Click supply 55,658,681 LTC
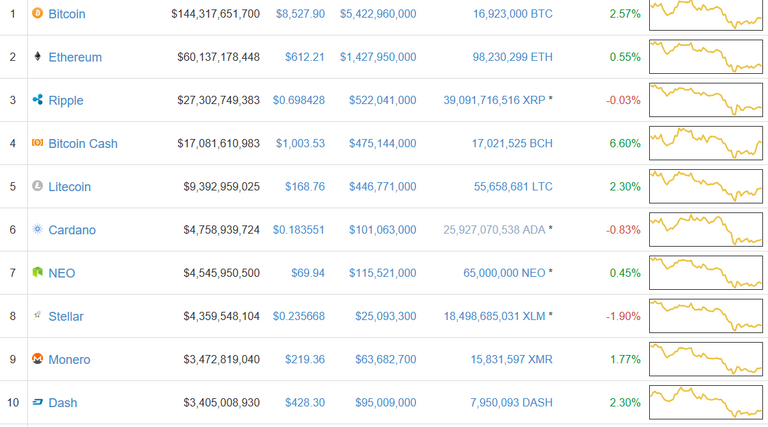The image size is (768, 427). (x=513, y=186)
